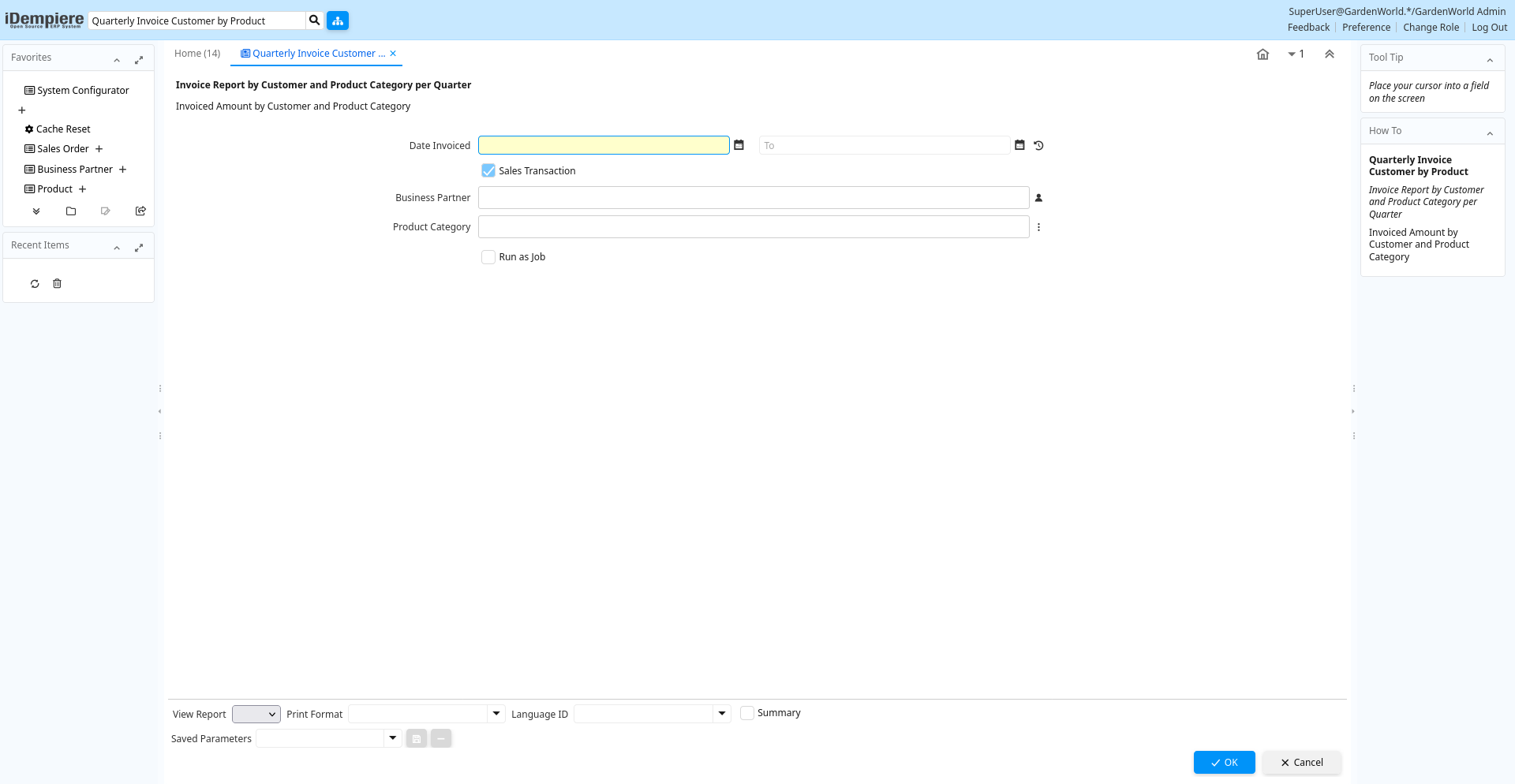Refresh the Recent Items list
This screenshot has width=1515, height=784.
tap(35, 284)
